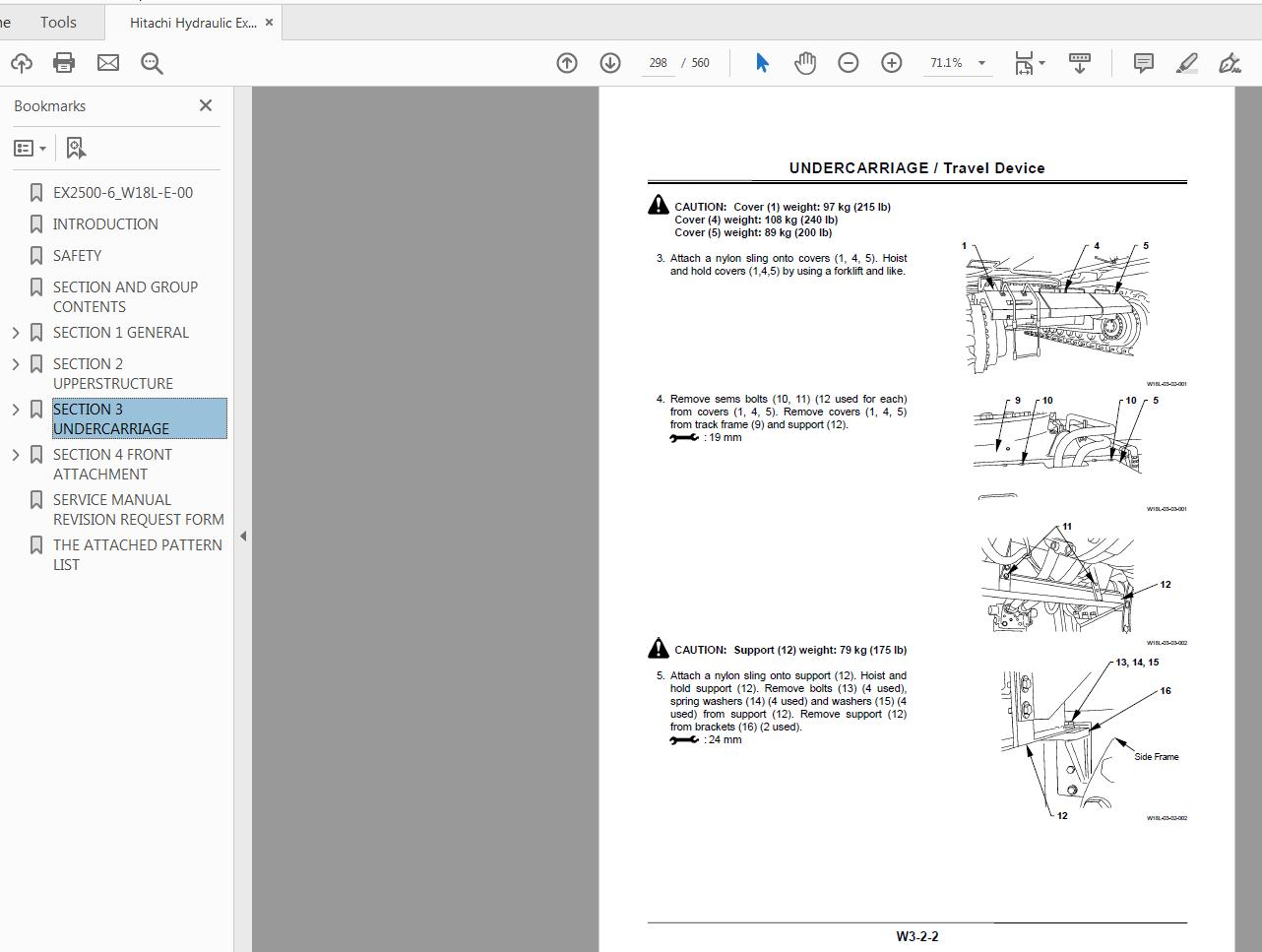Add a comment note icon

point(1144,63)
